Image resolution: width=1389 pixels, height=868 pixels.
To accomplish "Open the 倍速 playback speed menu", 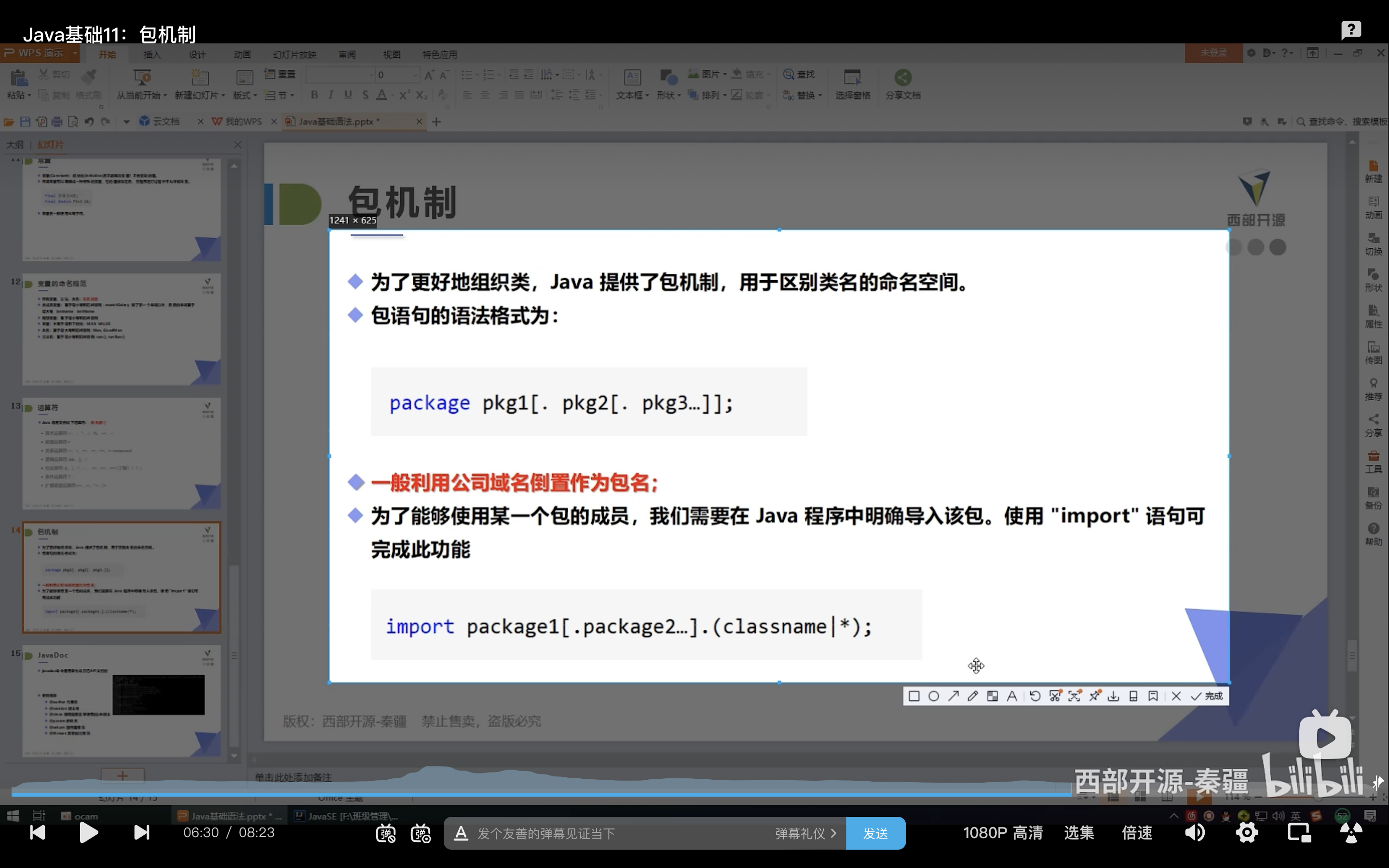I will pyautogui.click(x=1136, y=833).
